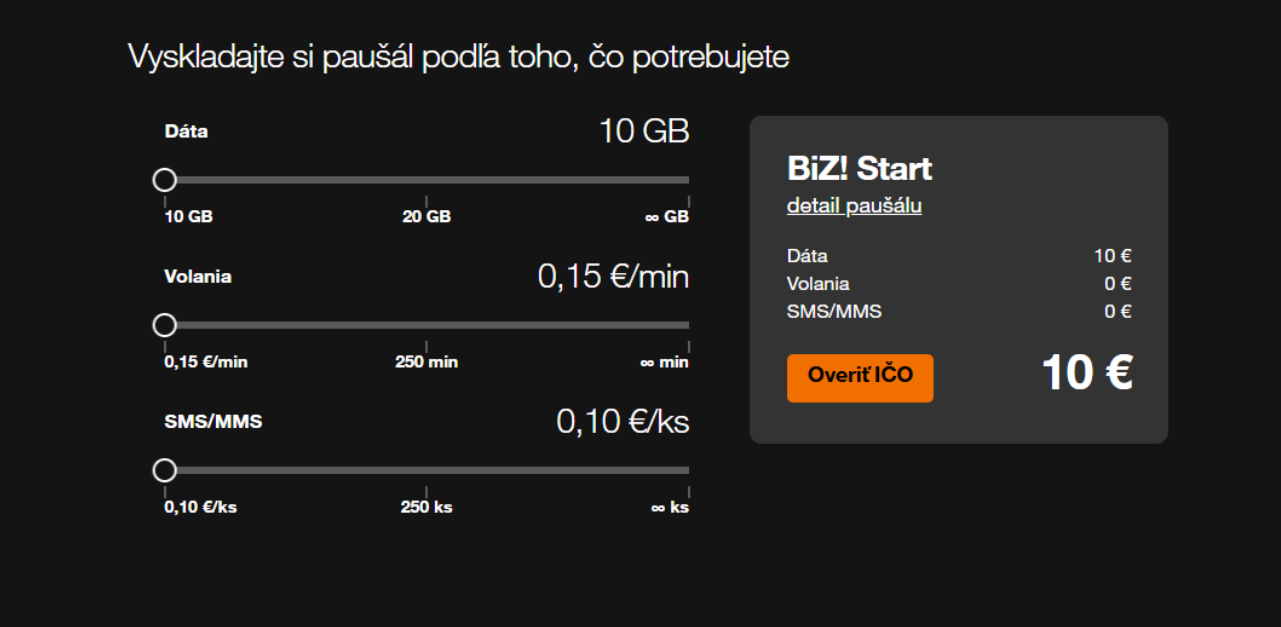Click the Volania slider handle
The image size is (1281, 627).
(165, 325)
